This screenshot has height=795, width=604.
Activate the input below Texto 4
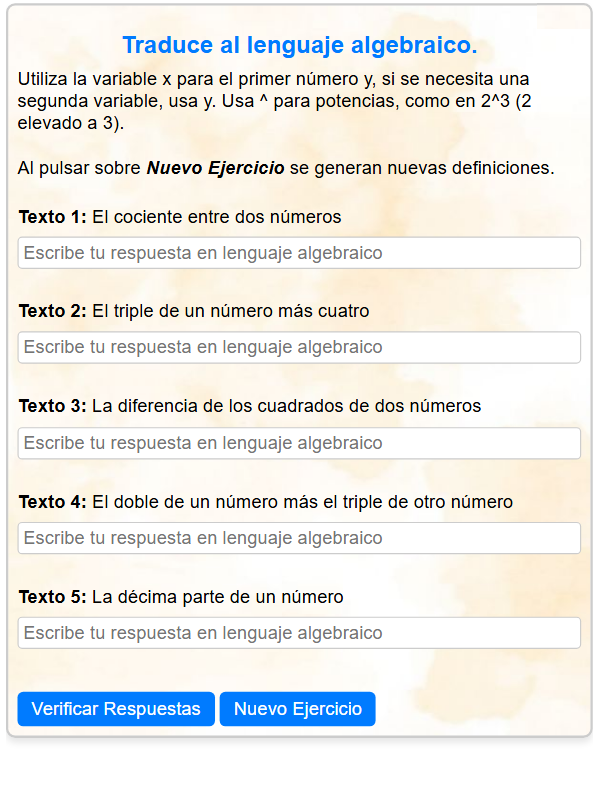click(x=299, y=538)
